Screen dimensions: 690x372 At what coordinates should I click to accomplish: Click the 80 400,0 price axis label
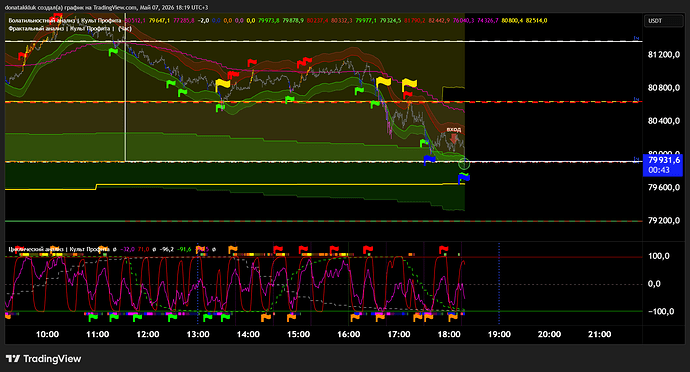pos(664,121)
